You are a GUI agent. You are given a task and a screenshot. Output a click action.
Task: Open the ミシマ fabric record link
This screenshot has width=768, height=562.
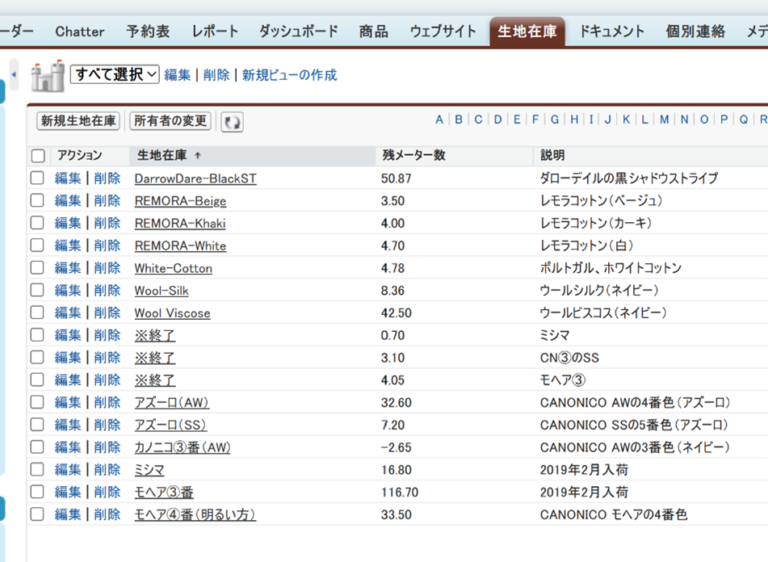click(149, 470)
